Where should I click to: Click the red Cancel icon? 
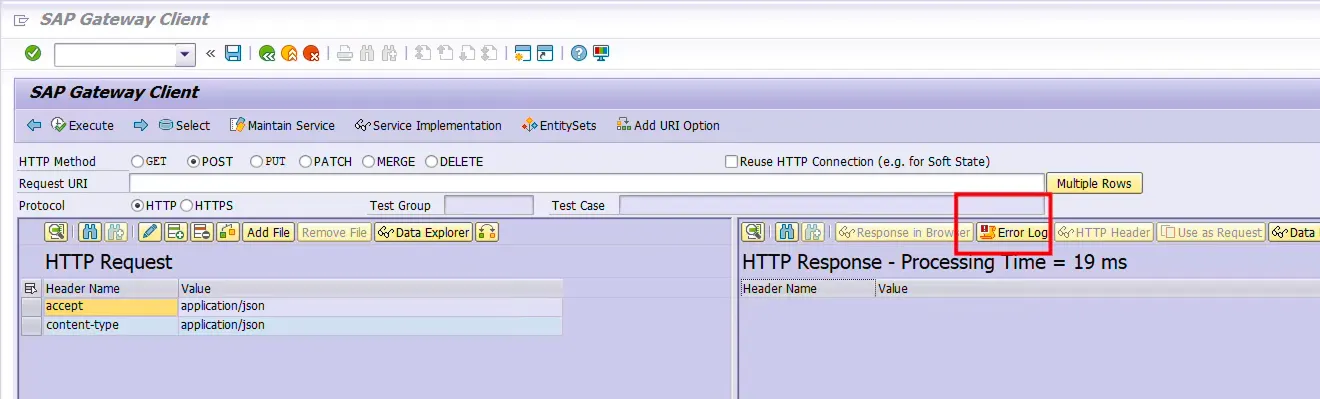[312, 54]
